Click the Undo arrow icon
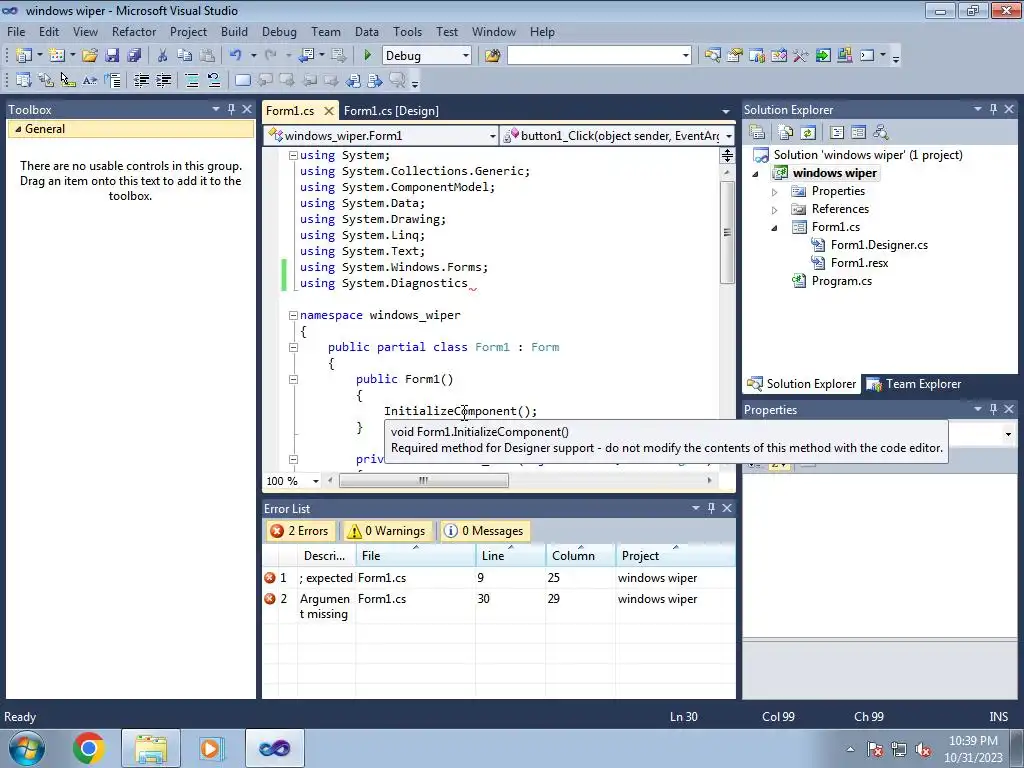Image resolution: width=1024 pixels, height=768 pixels. (x=236, y=56)
